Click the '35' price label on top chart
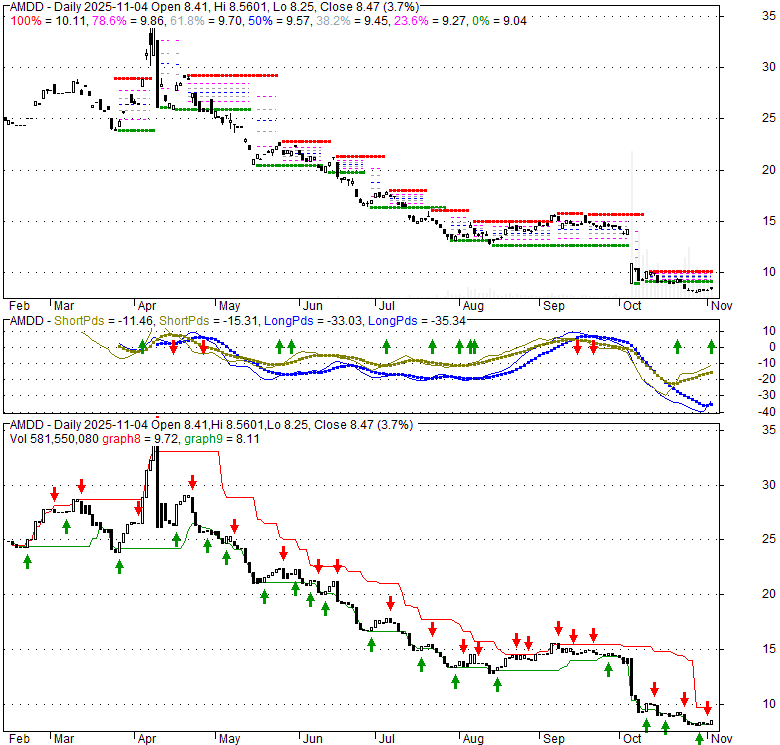This screenshot has width=780, height=745. coord(769,16)
